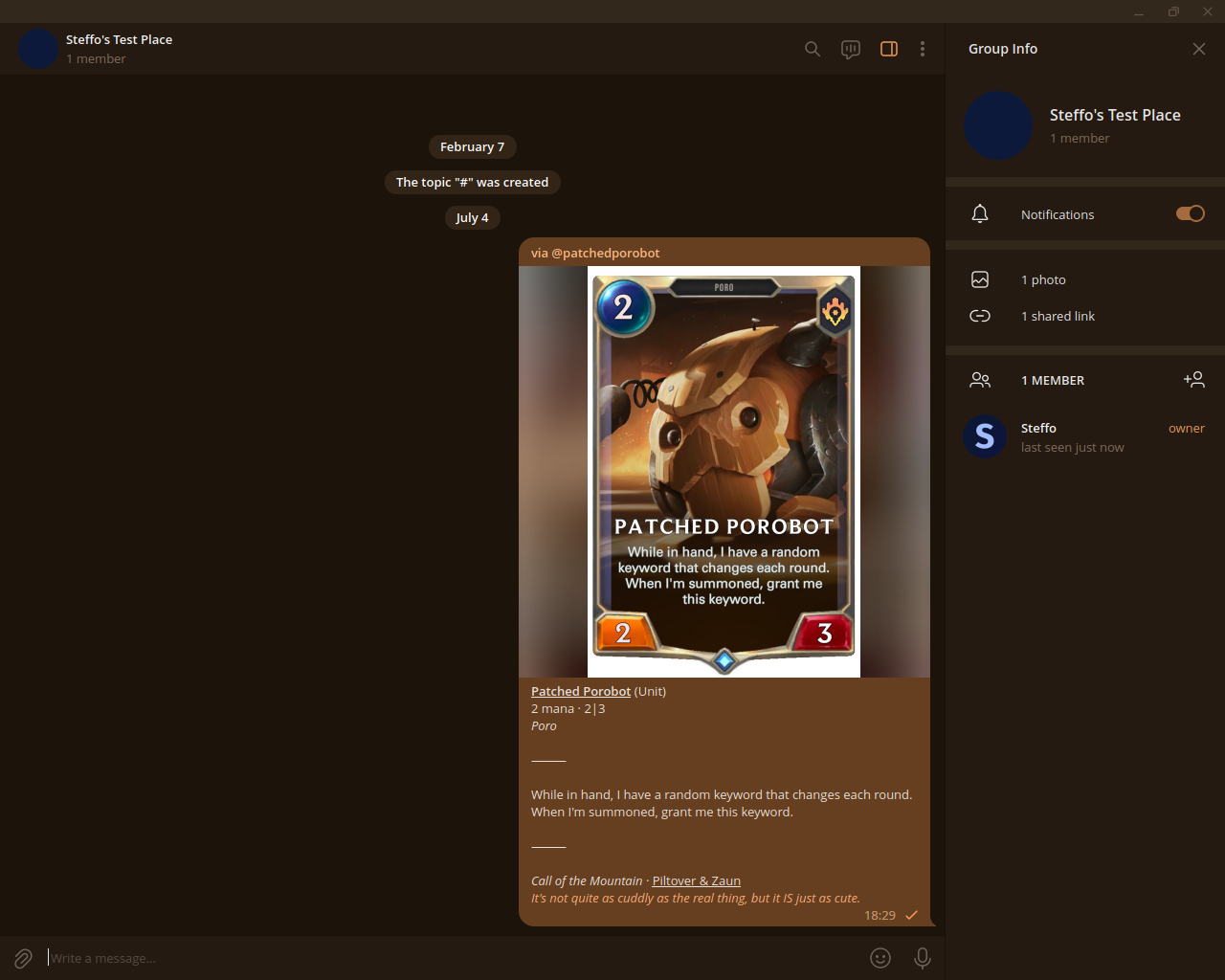The image size is (1225, 980).
Task: Open the emoji picker
Action: 880,958
